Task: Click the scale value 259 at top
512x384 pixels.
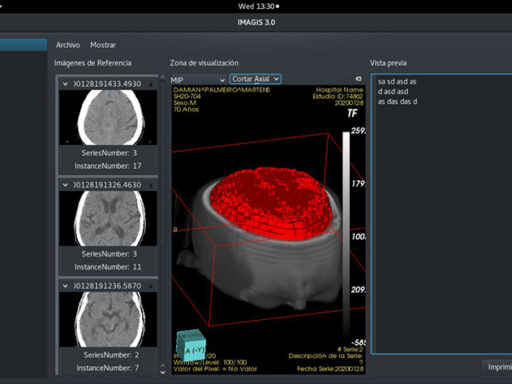Action: [358, 131]
